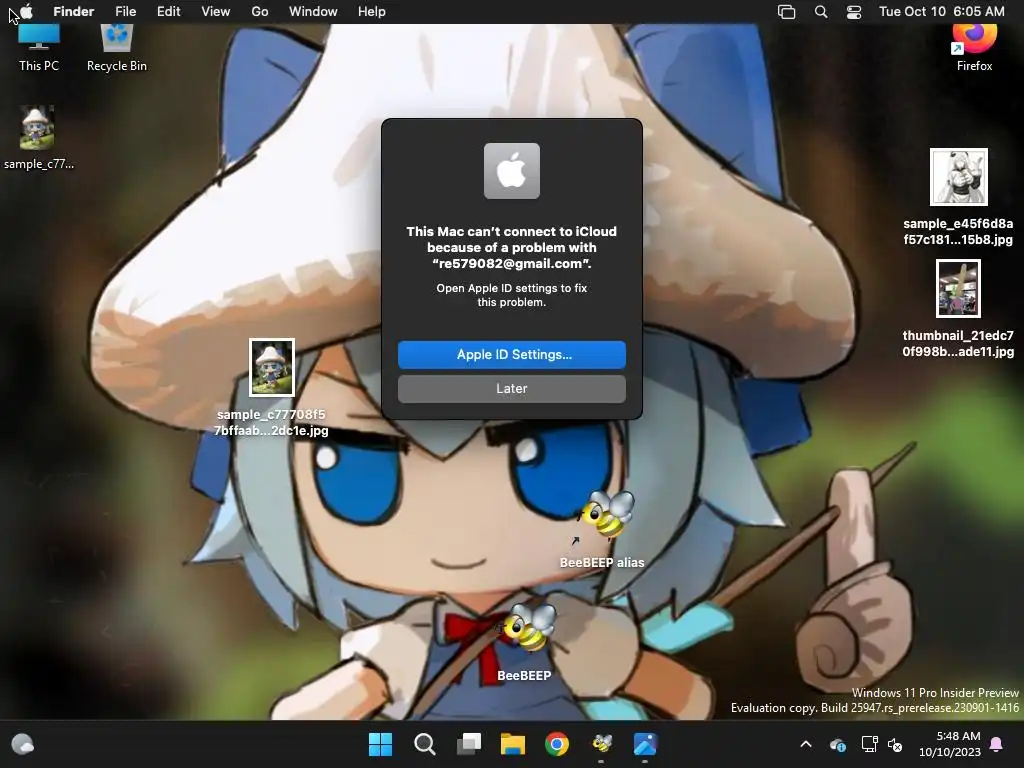Open the Apple menu in menu bar
The height and width of the screenshot is (768, 1024).
pyautogui.click(x=26, y=11)
